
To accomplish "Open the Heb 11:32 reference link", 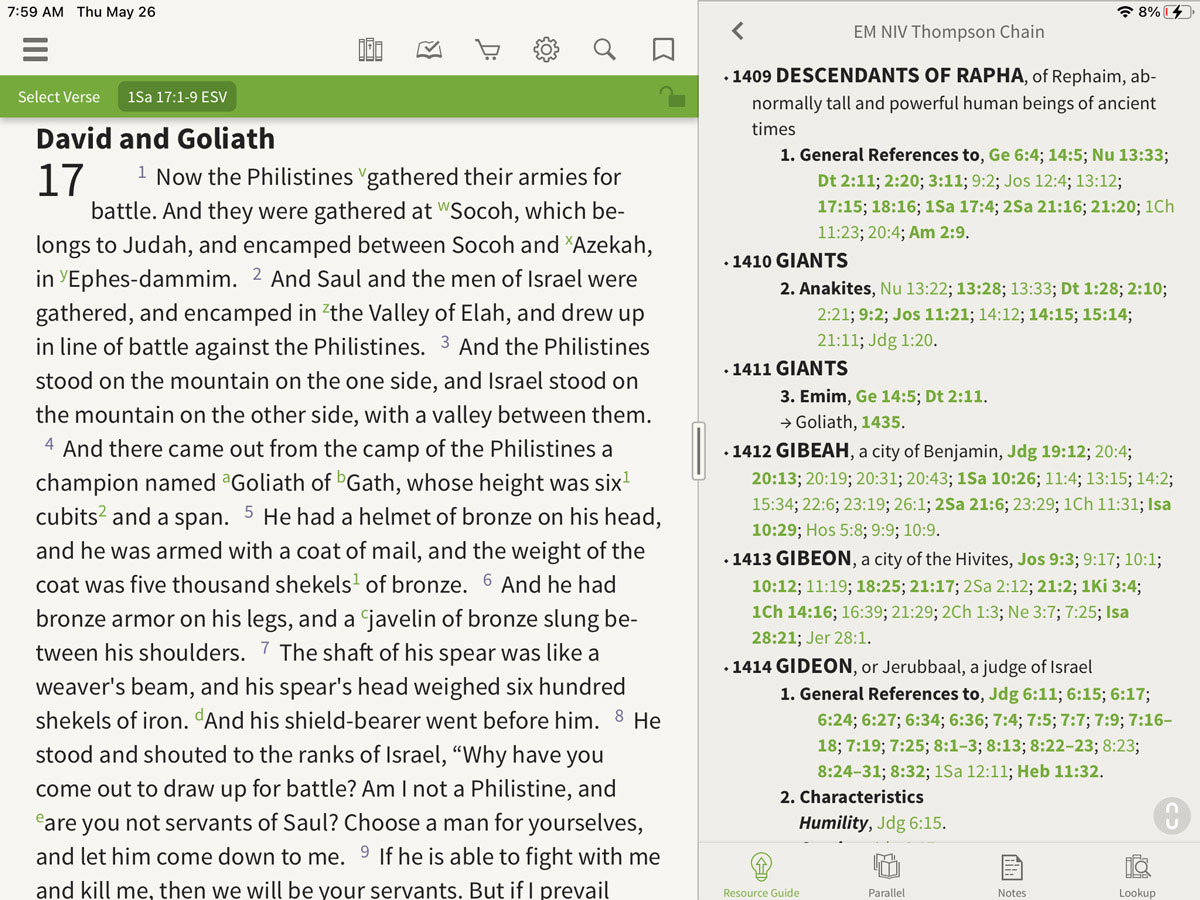I will 1058,772.
